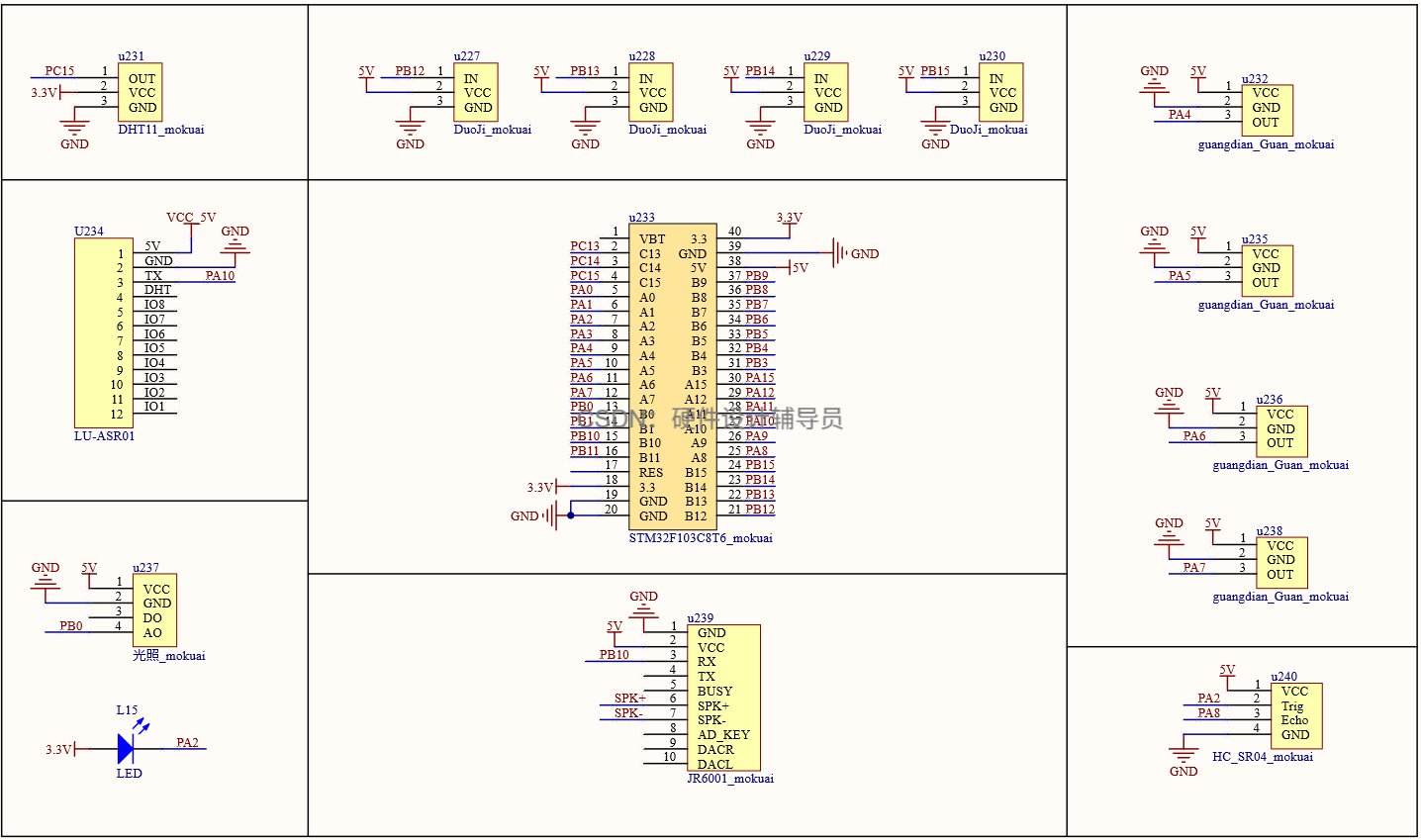Select the PB15 net label at u230 IN pin

[935, 71]
